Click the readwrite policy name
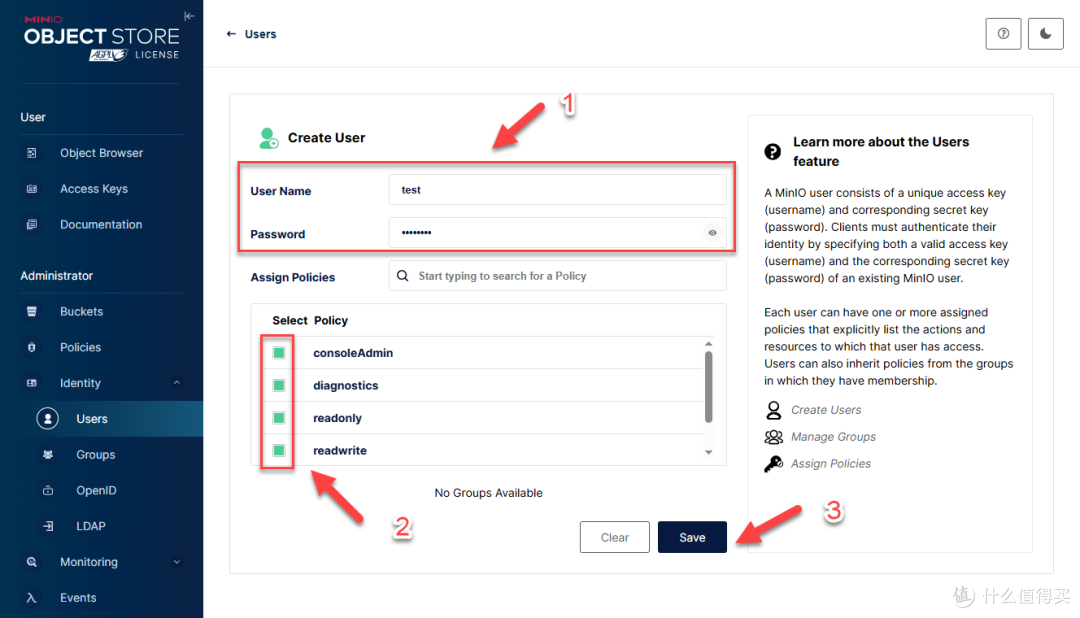Viewport: 1080px width, 618px height. pos(340,451)
